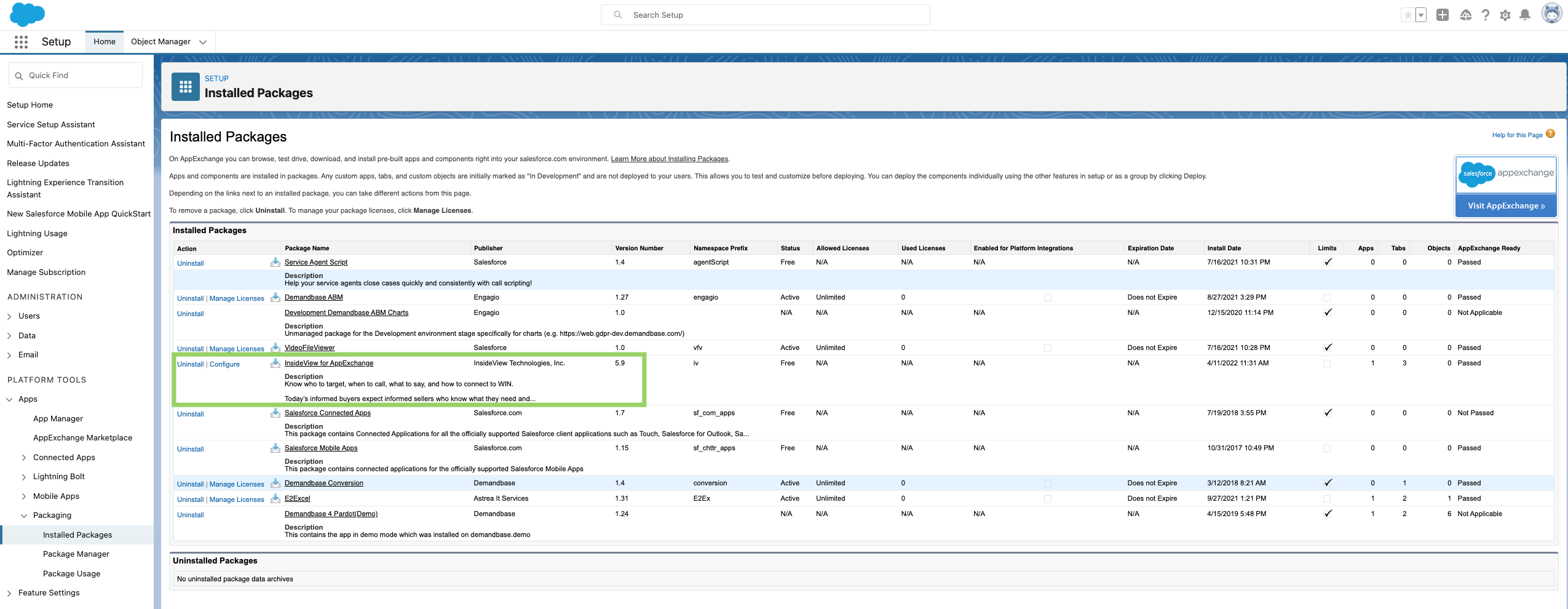Toggle Platform Integrations checkbox for E2Excel

(1048, 499)
